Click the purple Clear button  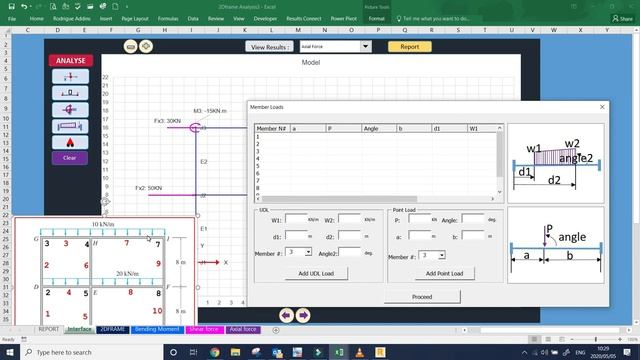[70, 158]
